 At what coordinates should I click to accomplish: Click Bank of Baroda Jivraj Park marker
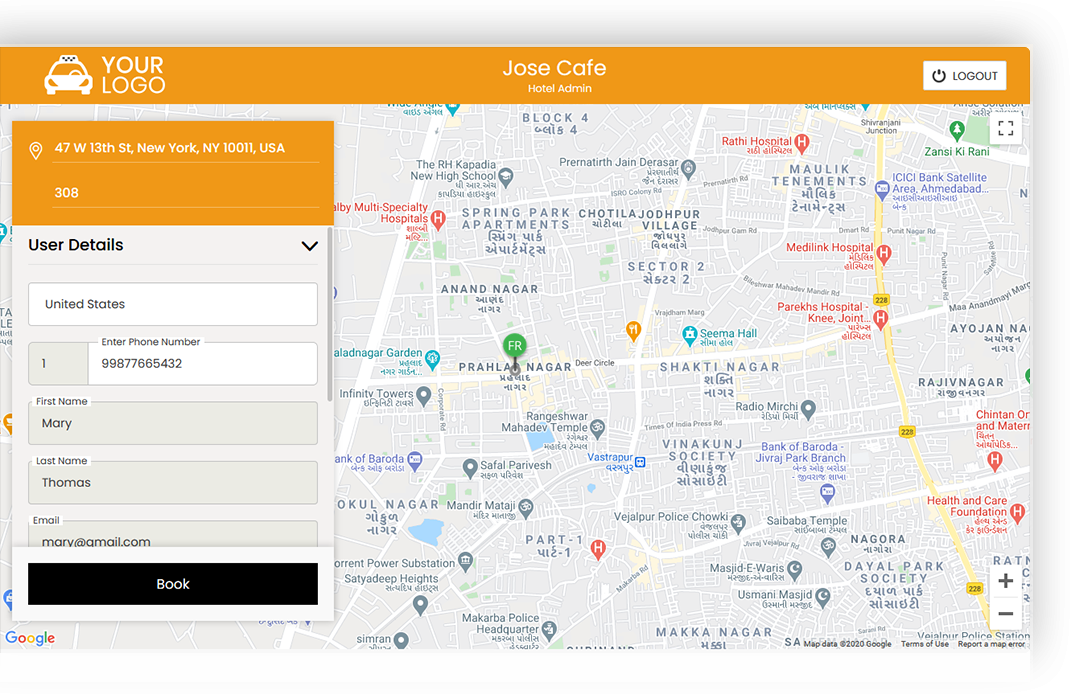828,493
